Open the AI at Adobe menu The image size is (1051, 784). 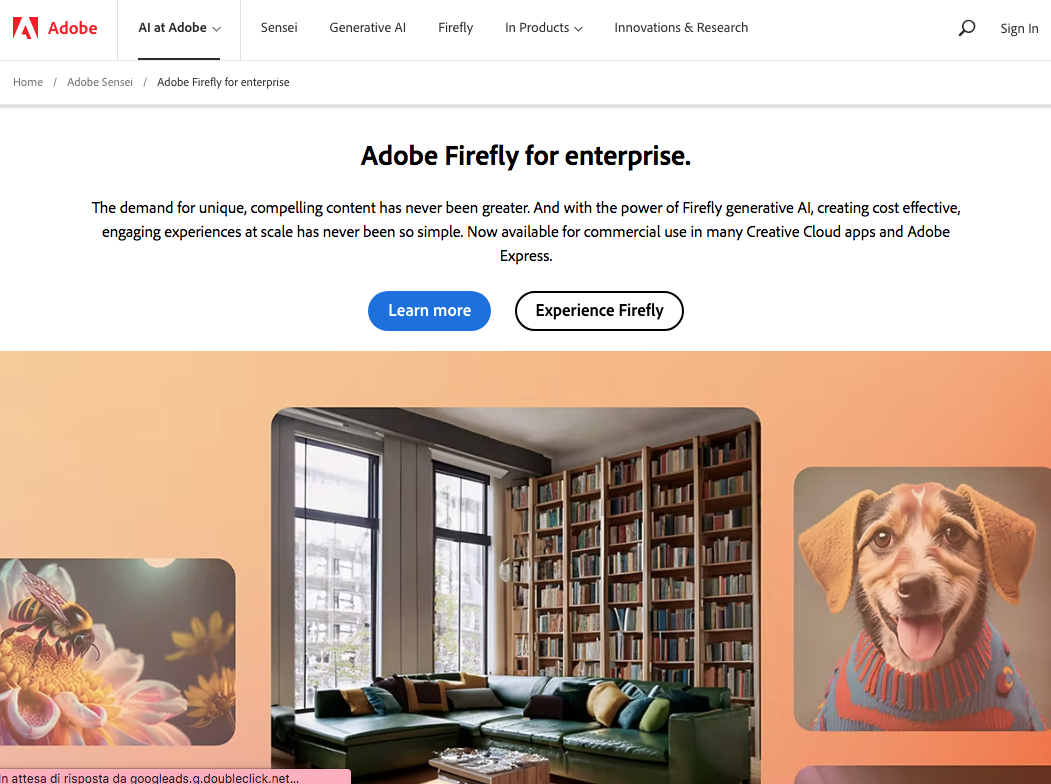[179, 28]
